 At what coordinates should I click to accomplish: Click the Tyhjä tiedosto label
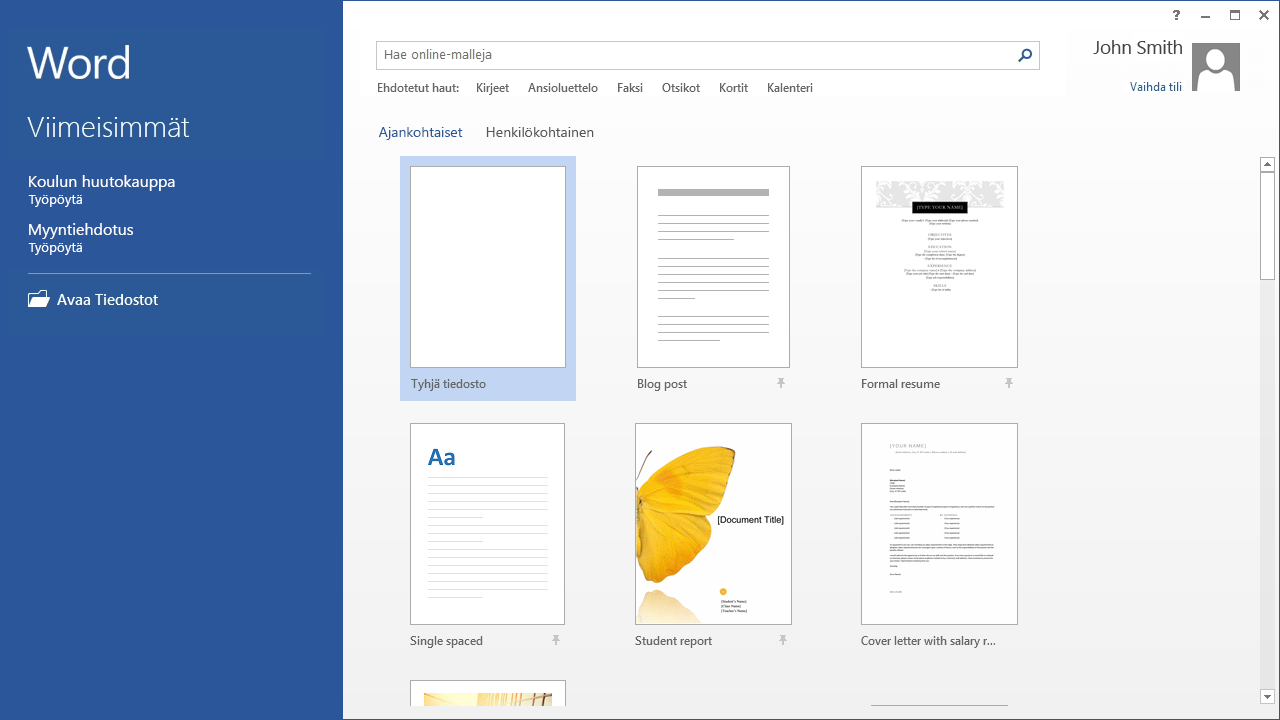(x=448, y=384)
